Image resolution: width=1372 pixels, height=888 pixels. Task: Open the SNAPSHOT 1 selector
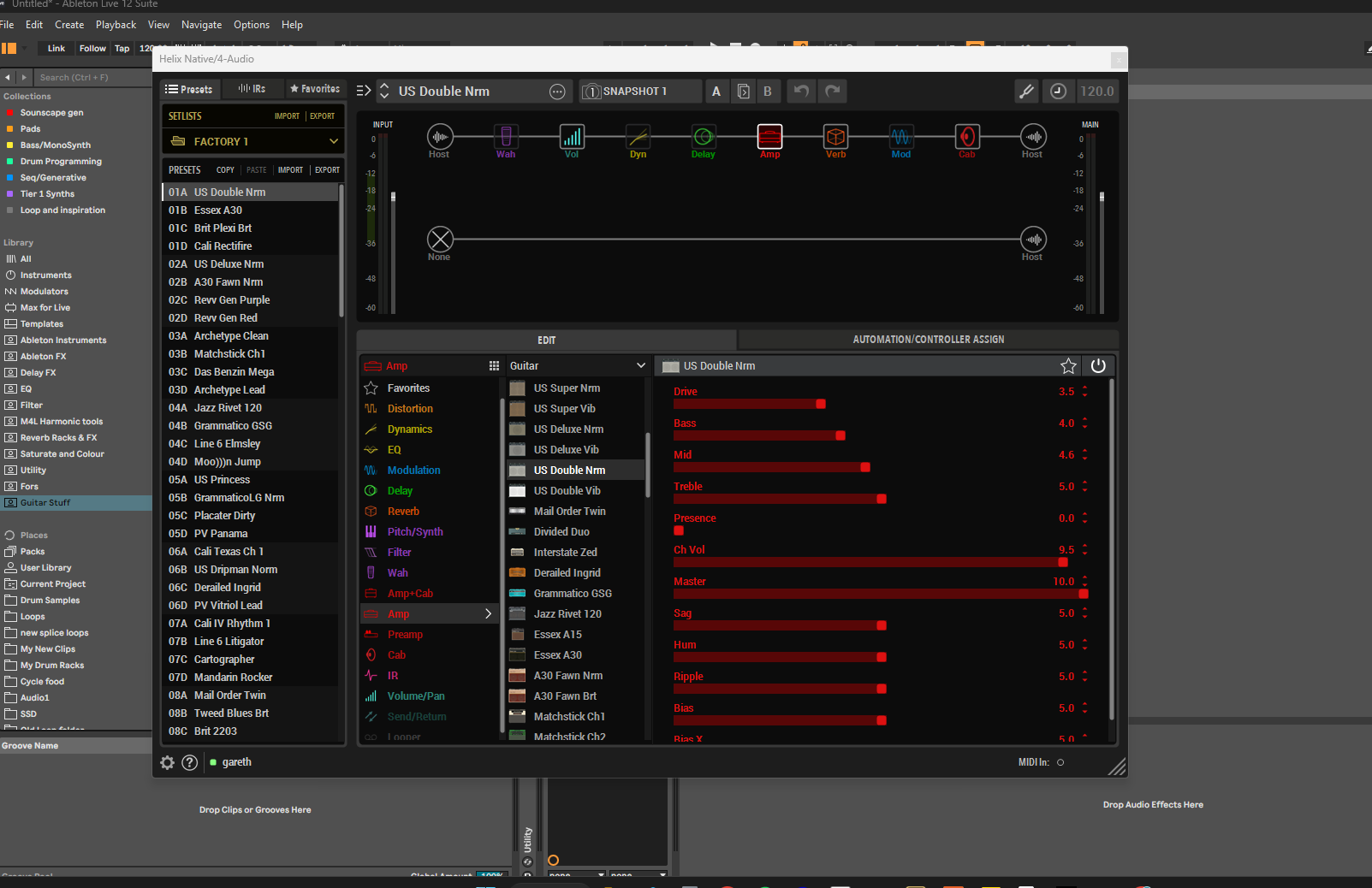(x=640, y=92)
